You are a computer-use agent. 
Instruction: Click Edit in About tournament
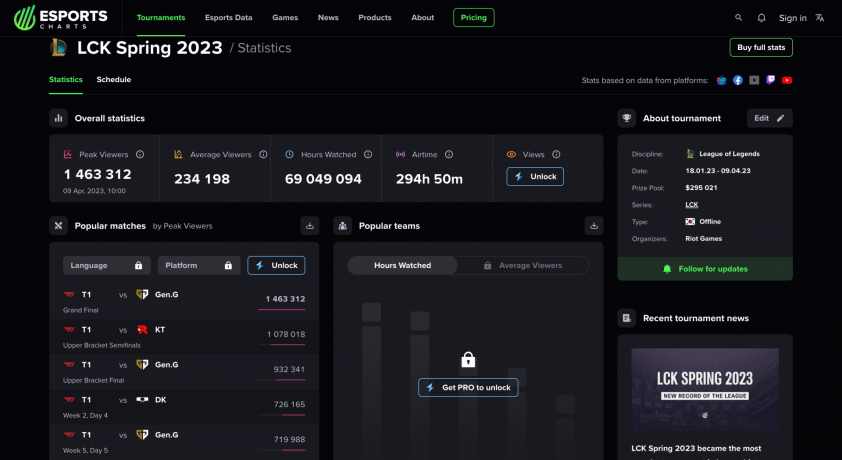tap(770, 118)
